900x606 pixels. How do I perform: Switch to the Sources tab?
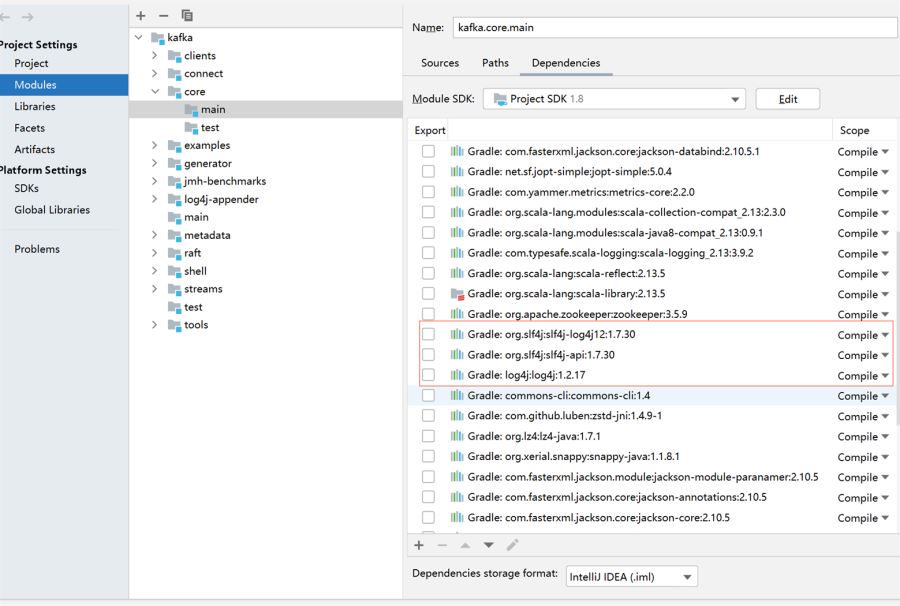pyautogui.click(x=440, y=63)
